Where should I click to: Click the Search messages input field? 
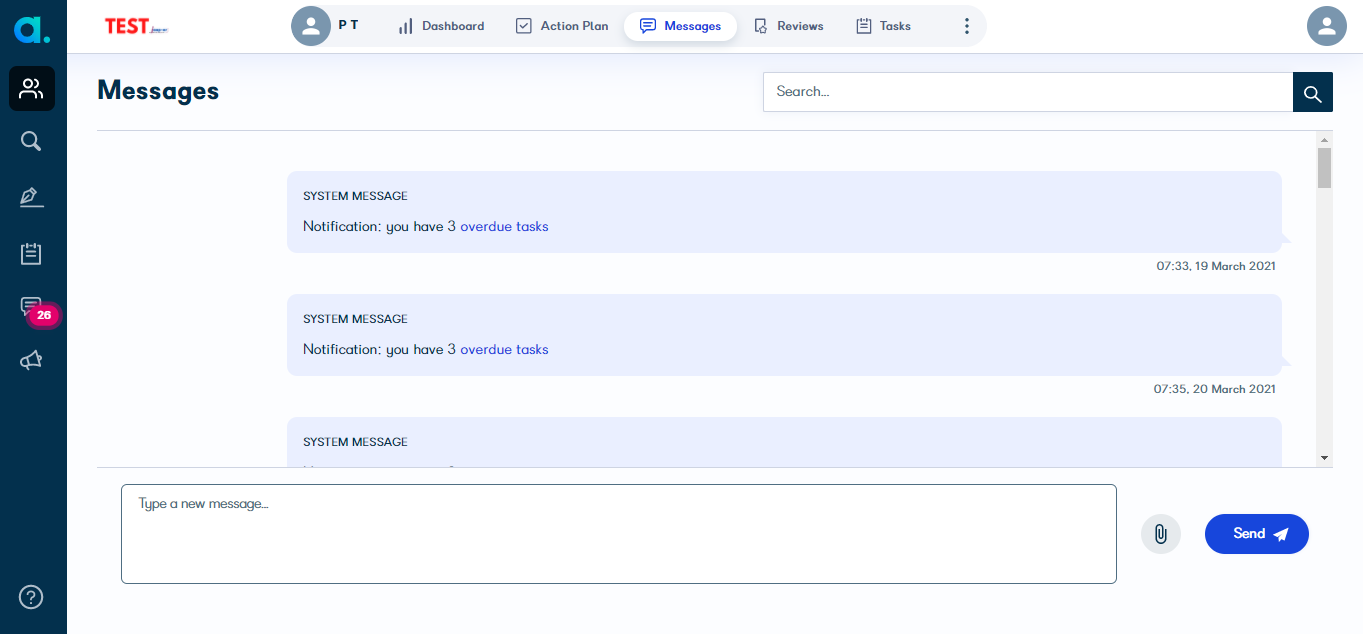coord(1028,92)
